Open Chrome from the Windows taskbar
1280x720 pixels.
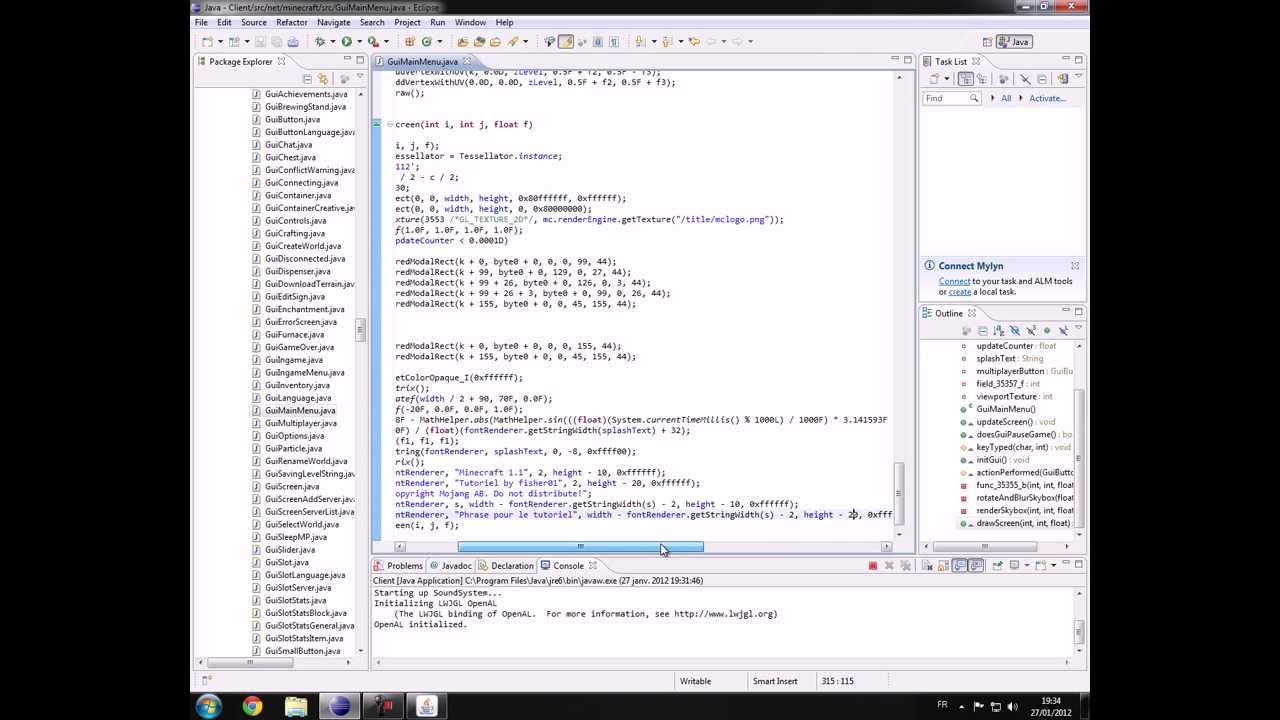[x=252, y=707]
